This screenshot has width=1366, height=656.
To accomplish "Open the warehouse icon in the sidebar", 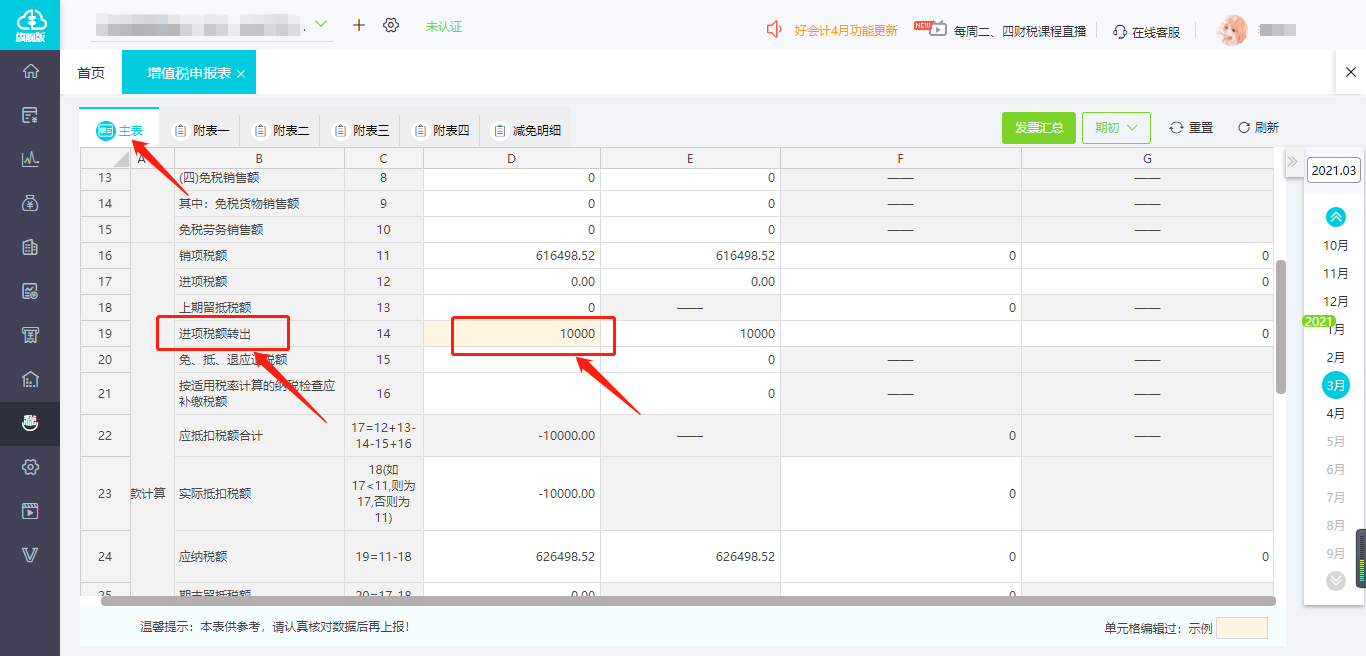I will [30, 379].
